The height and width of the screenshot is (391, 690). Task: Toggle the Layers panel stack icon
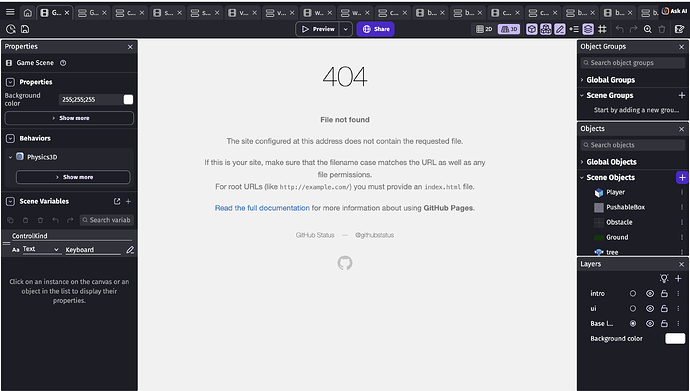point(588,29)
